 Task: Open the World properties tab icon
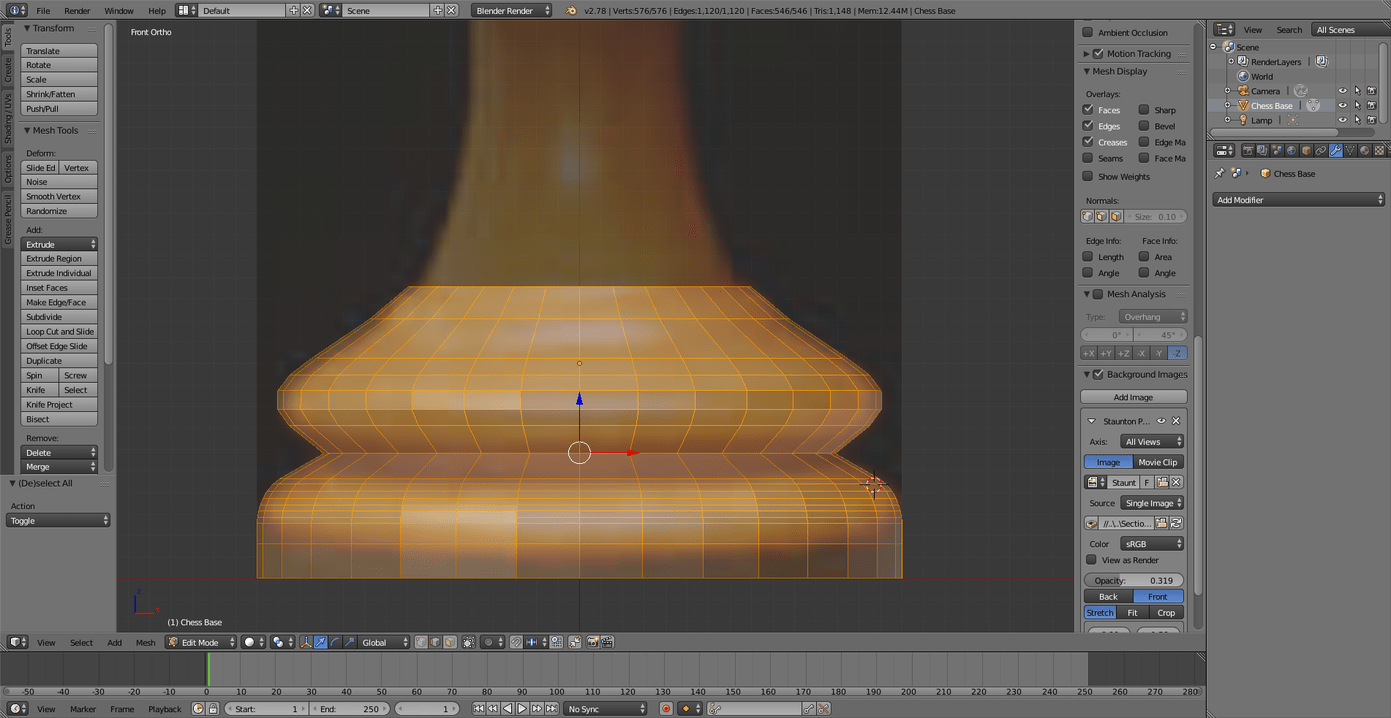(x=1291, y=151)
